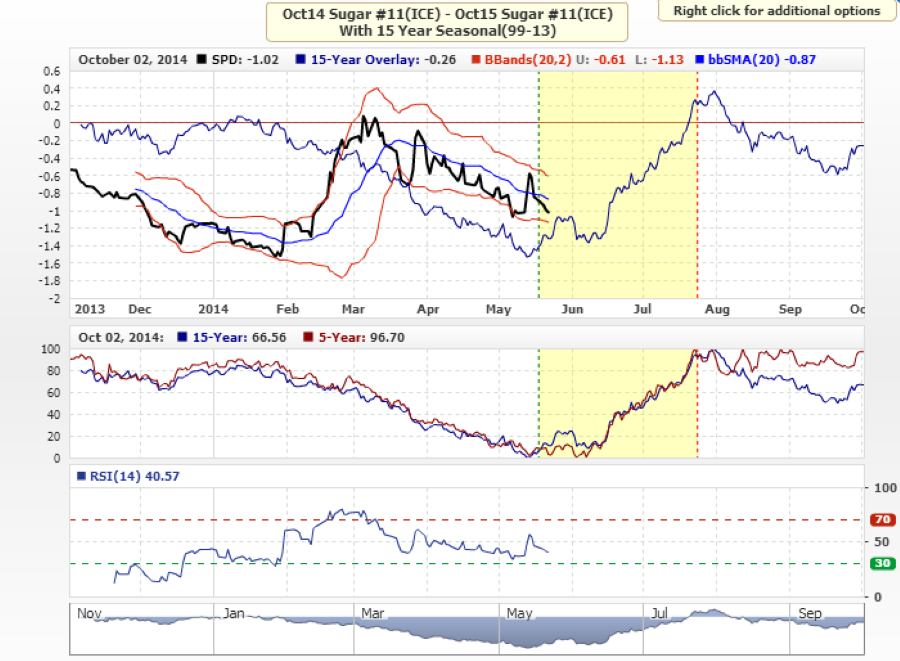The width and height of the screenshot is (900, 661).
Task: Click the 'Feb' label on the main x-axis
Action: (288, 309)
